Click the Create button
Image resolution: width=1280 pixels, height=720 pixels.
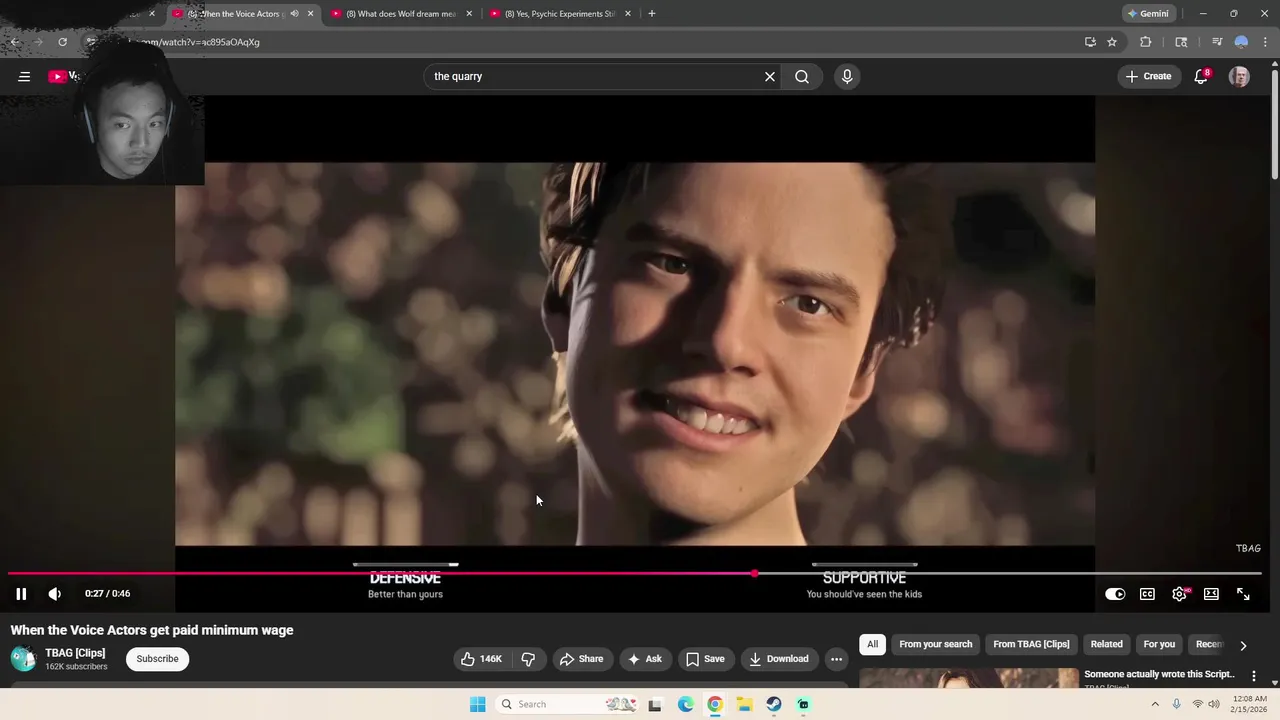pyautogui.click(x=1148, y=76)
